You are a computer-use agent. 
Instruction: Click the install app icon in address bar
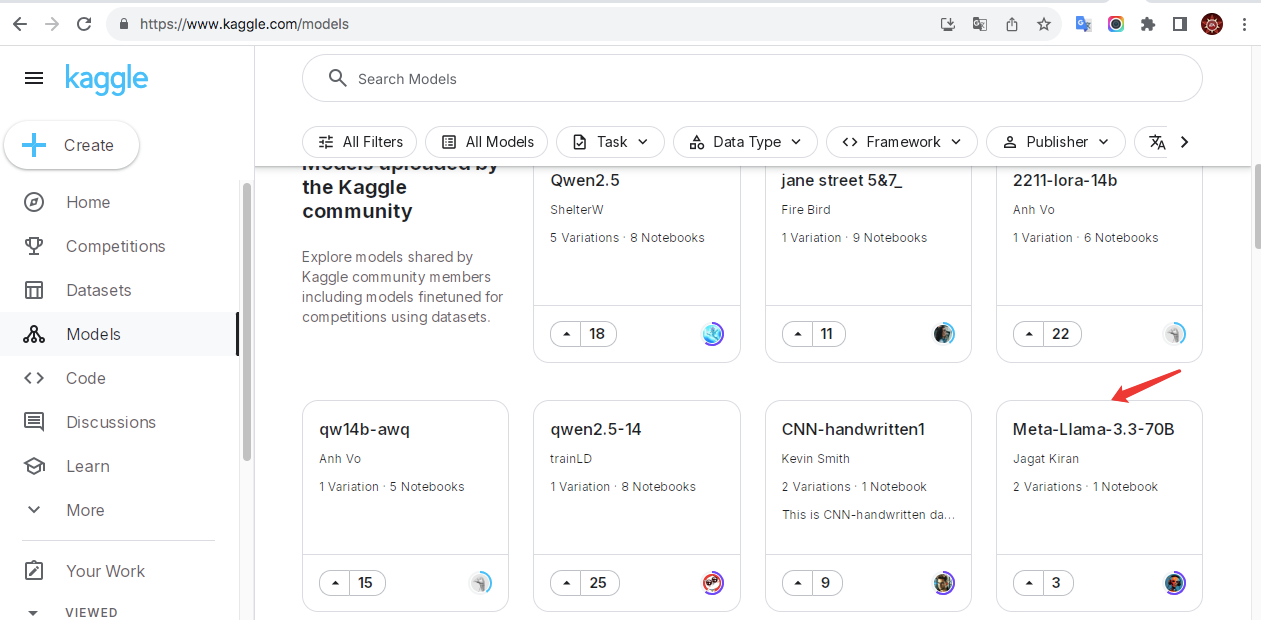[x=948, y=24]
